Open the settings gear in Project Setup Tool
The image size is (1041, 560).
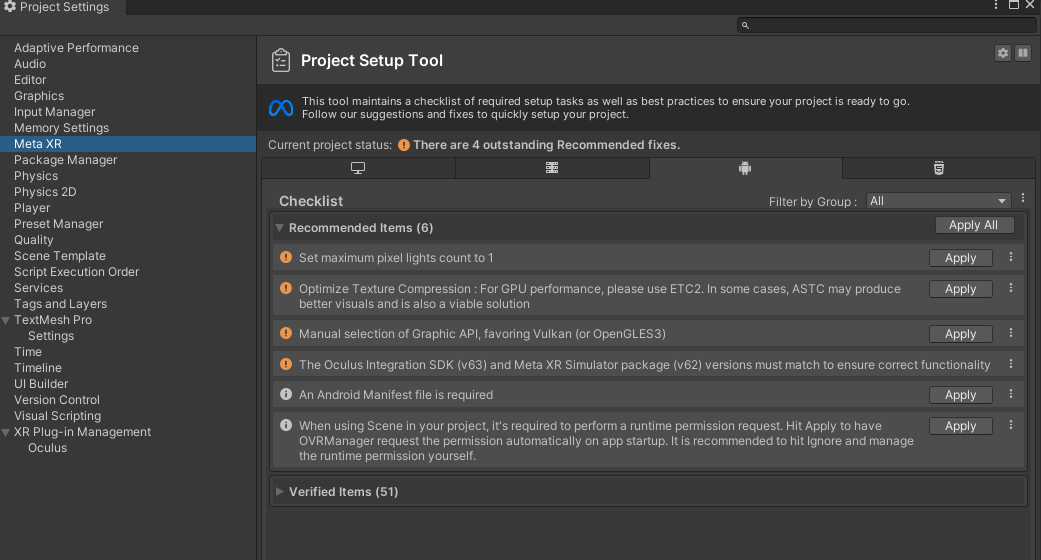(x=1003, y=53)
